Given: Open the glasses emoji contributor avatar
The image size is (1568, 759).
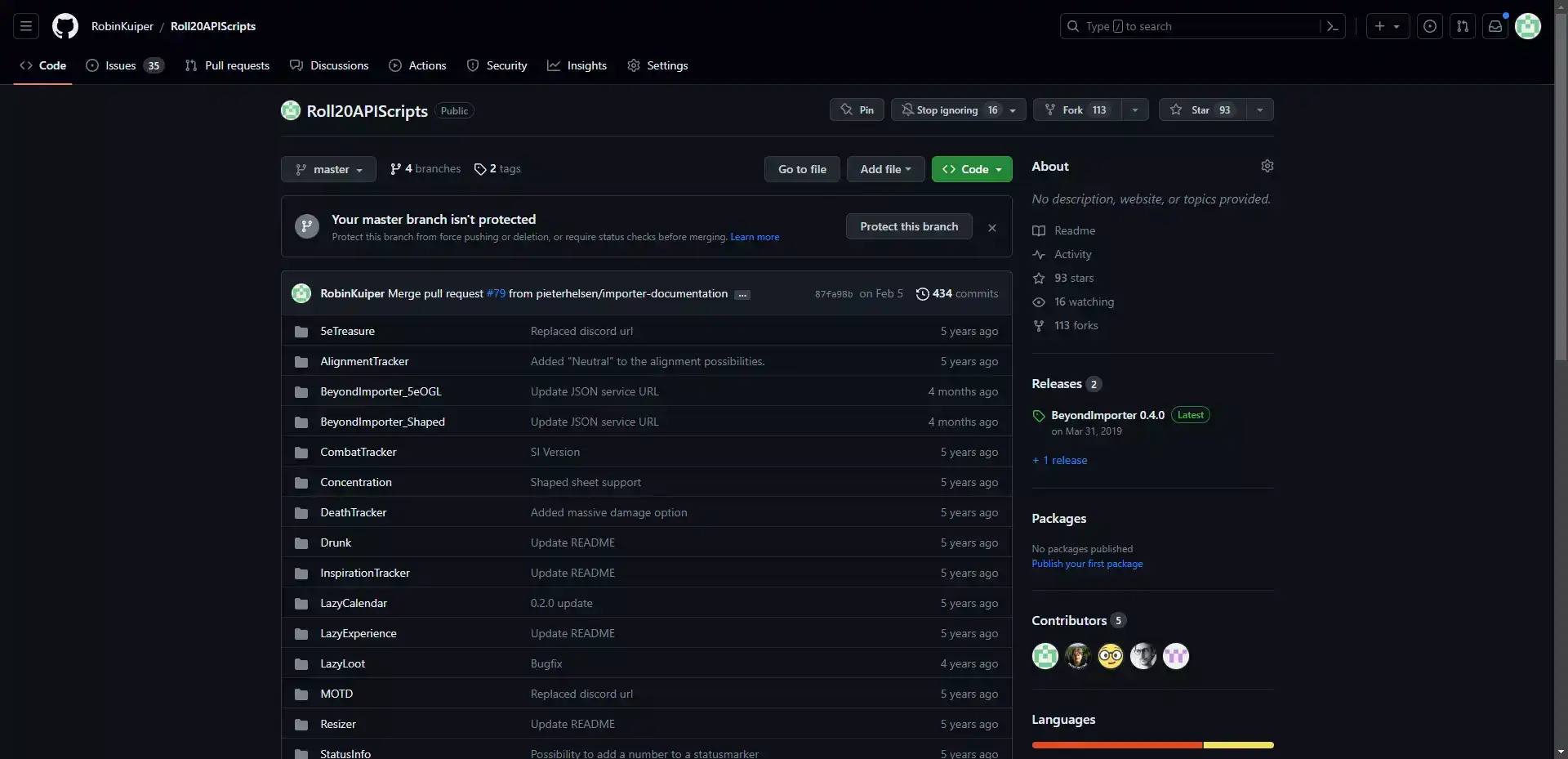Looking at the screenshot, I should point(1110,656).
